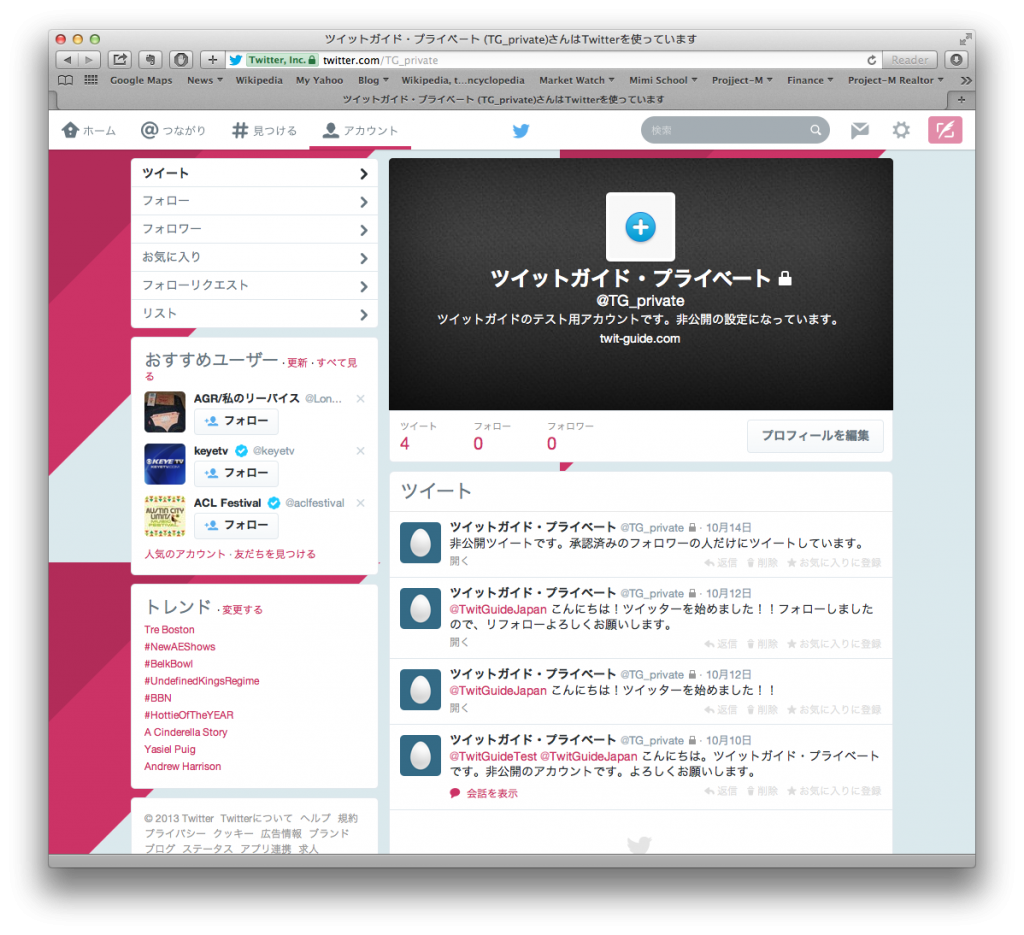Click the Reader button in address bar
Viewport: 1024px width, 935px height.
pyautogui.click(x=910, y=60)
